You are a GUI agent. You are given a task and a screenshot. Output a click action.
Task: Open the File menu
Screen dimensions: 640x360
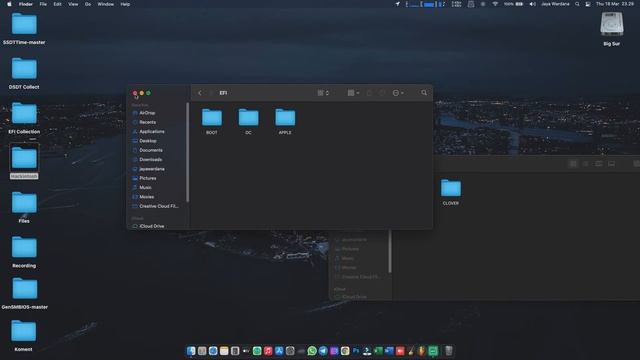(x=43, y=4)
